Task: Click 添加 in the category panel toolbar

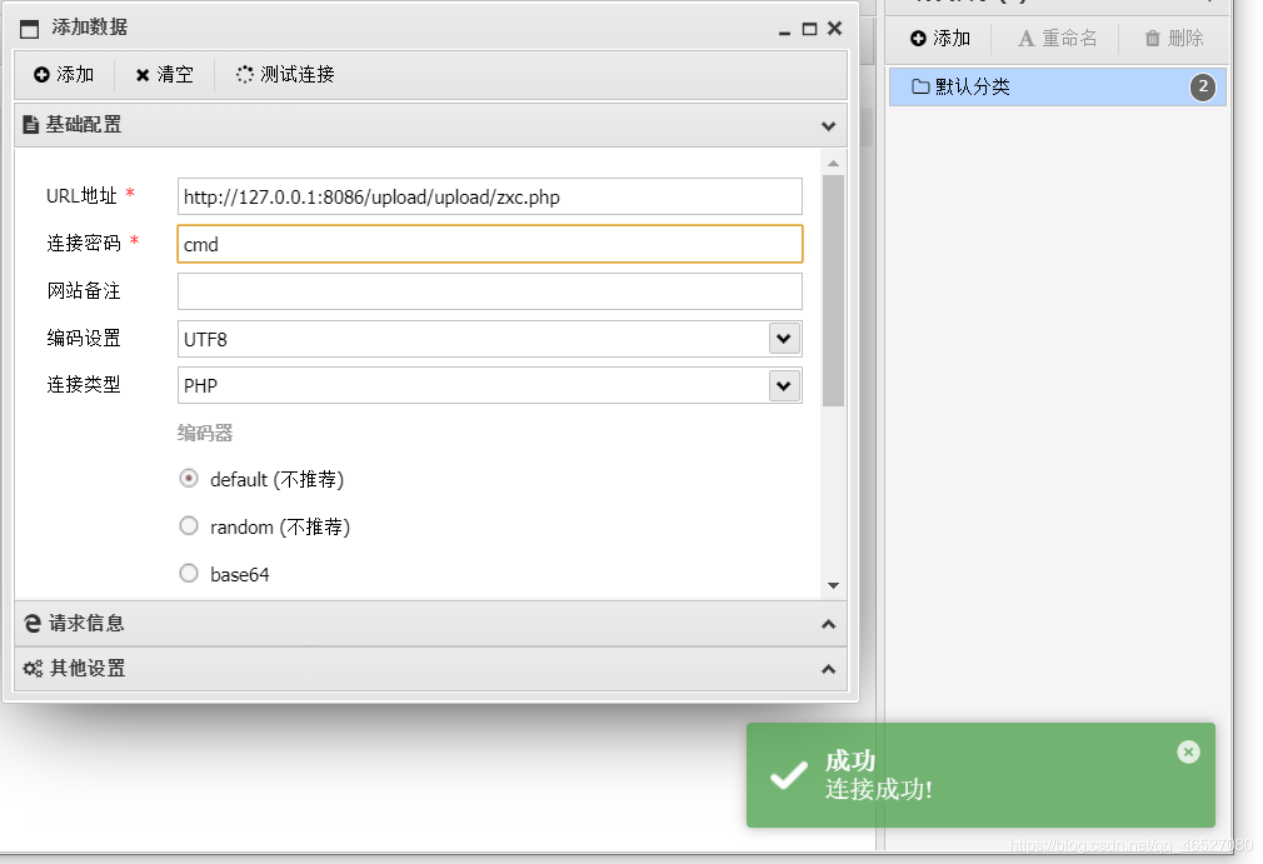Action: point(940,38)
